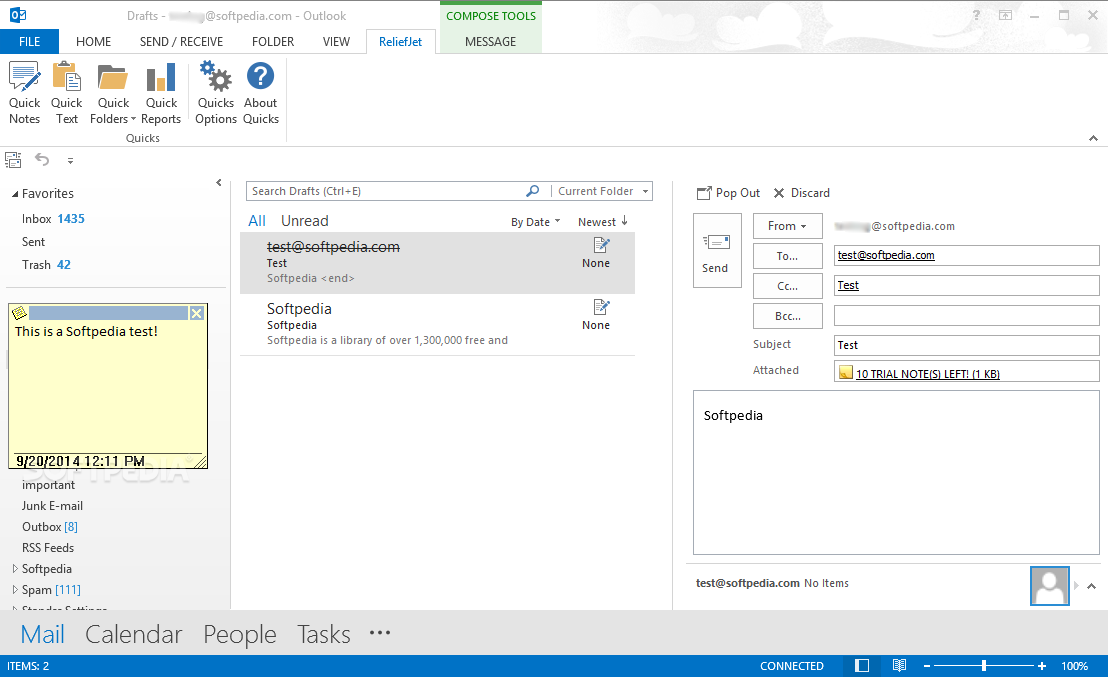Click the To... button

click(787, 256)
